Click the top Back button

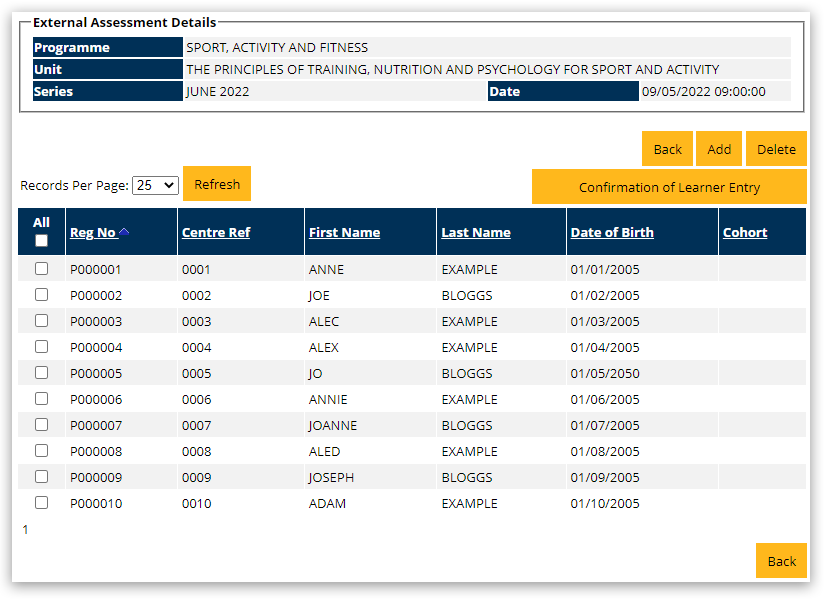pos(667,148)
